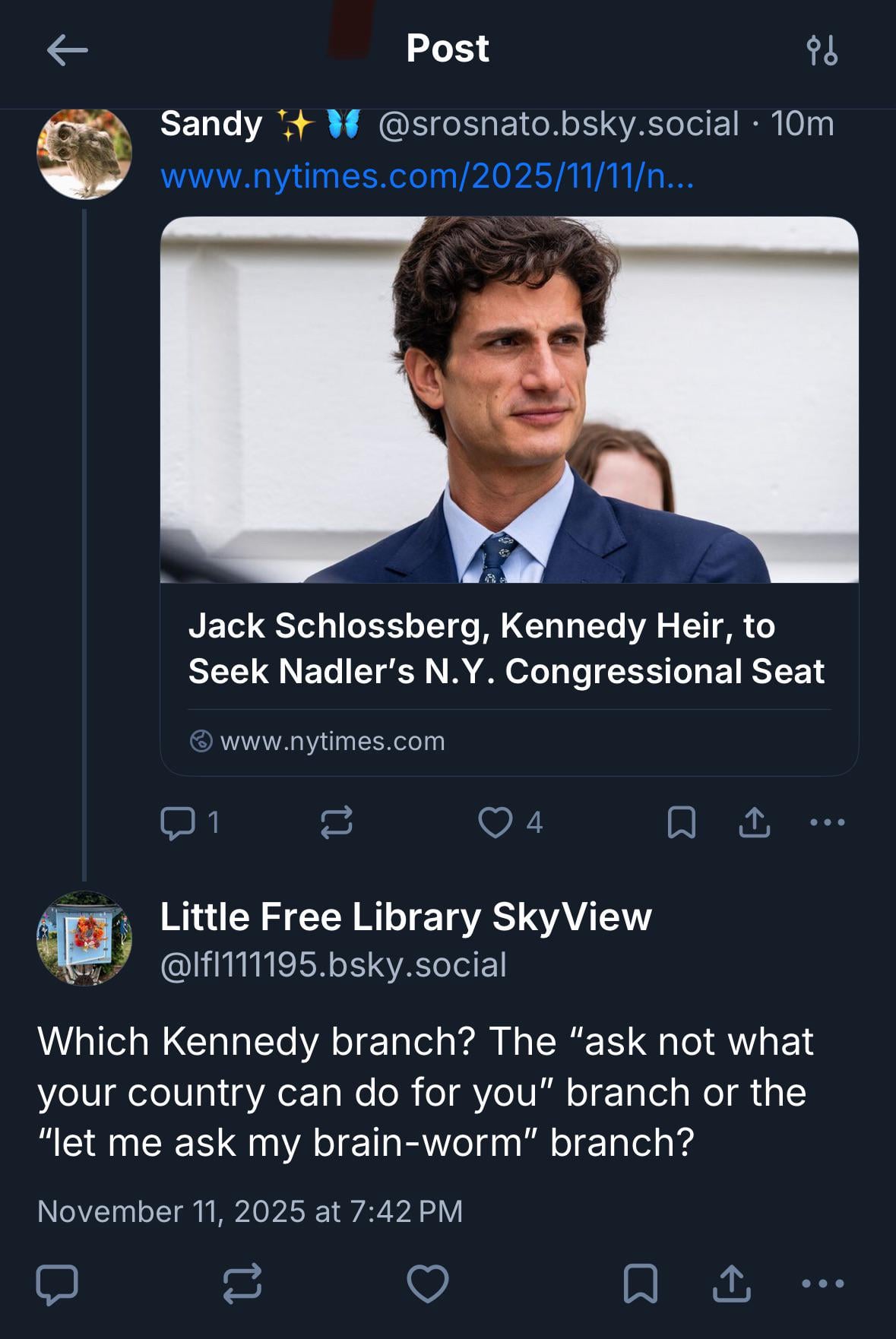
Task: Share Sandy's post
Action: pos(754,822)
